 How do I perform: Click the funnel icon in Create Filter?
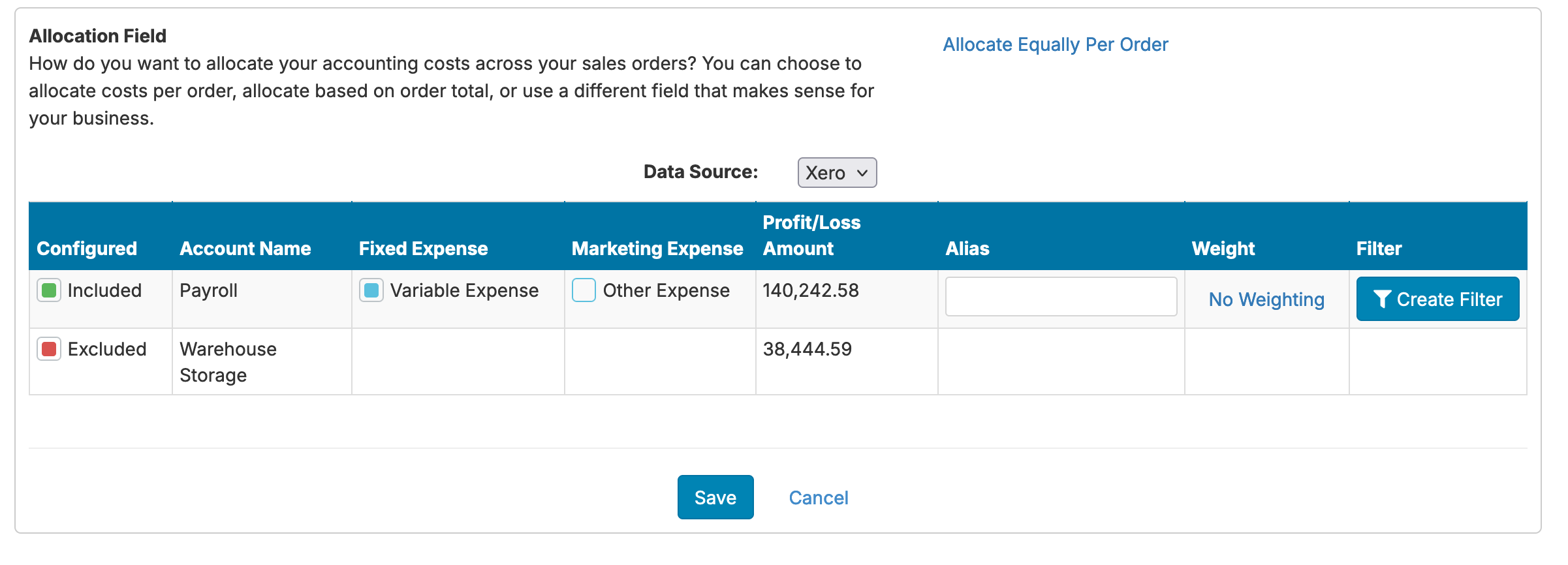pyautogui.click(x=1382, y=299)
